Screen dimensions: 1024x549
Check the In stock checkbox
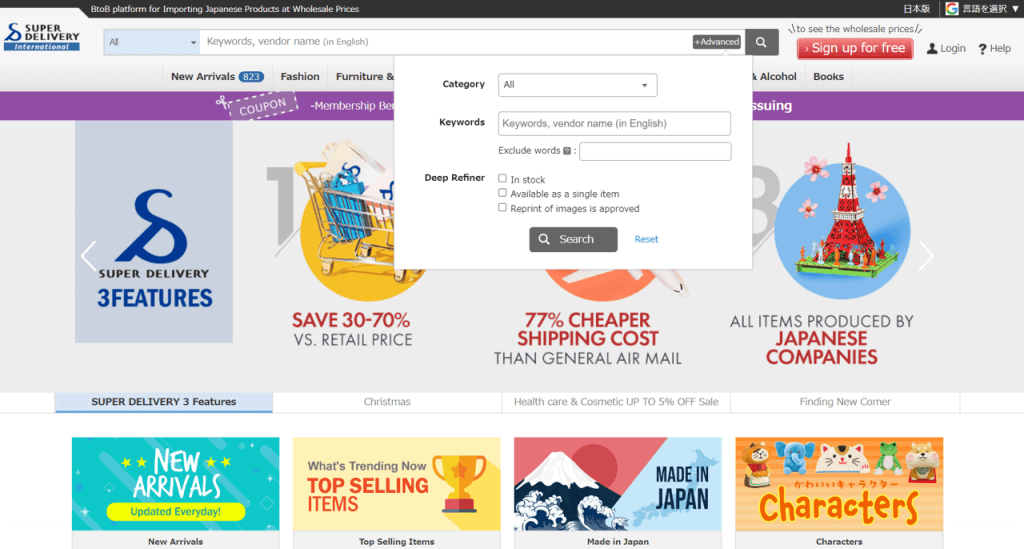pos(502,178)
